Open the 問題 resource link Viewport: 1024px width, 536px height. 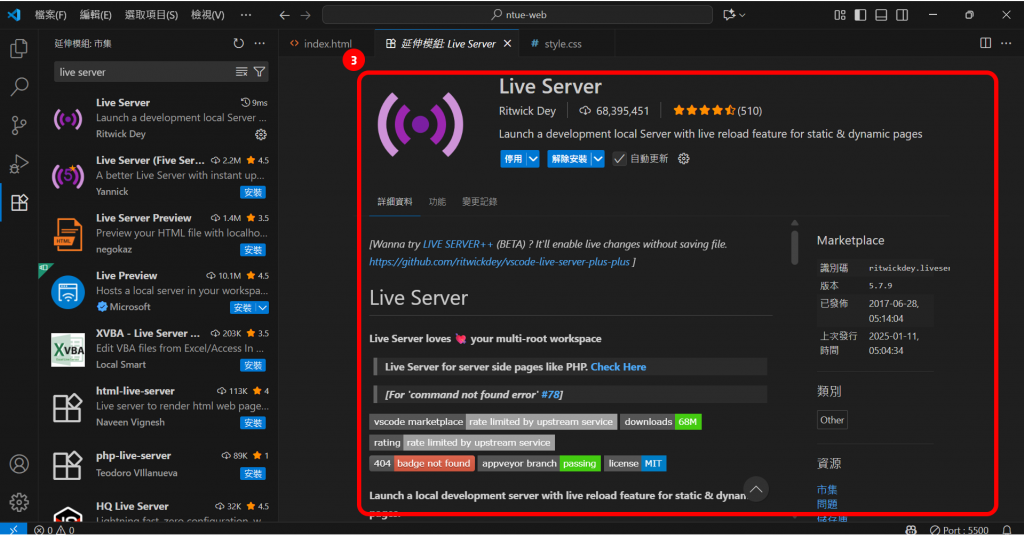point(827,504)
